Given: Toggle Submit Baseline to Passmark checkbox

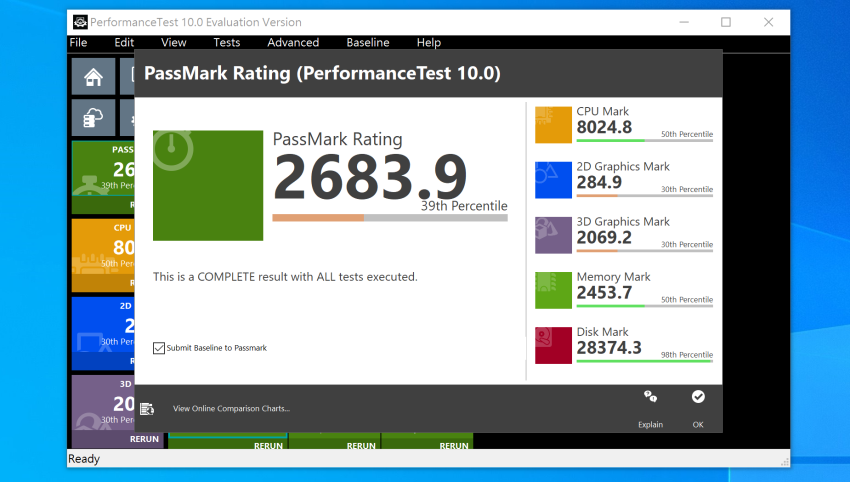Looking at the screenshot, I should pos(159,348).
